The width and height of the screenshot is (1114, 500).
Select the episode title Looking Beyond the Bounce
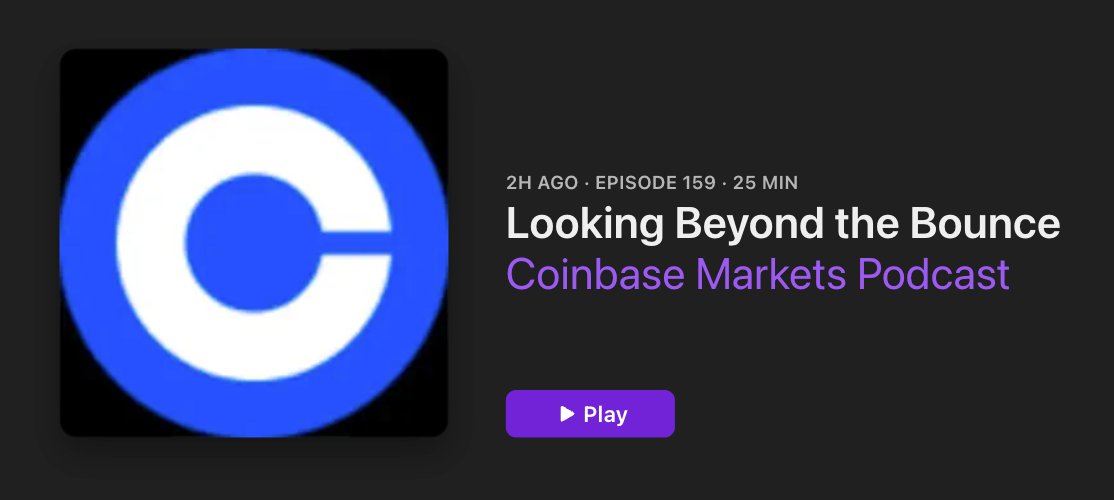(x=783, y=224)
